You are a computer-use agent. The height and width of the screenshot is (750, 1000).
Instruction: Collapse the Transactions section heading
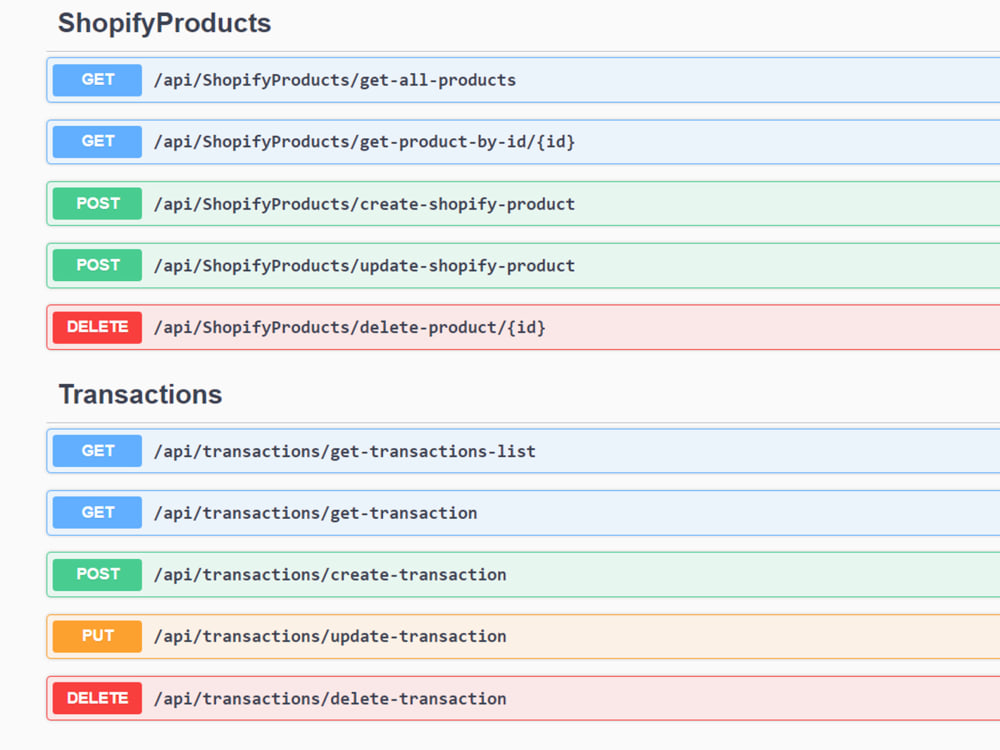[x=140, y=394]
